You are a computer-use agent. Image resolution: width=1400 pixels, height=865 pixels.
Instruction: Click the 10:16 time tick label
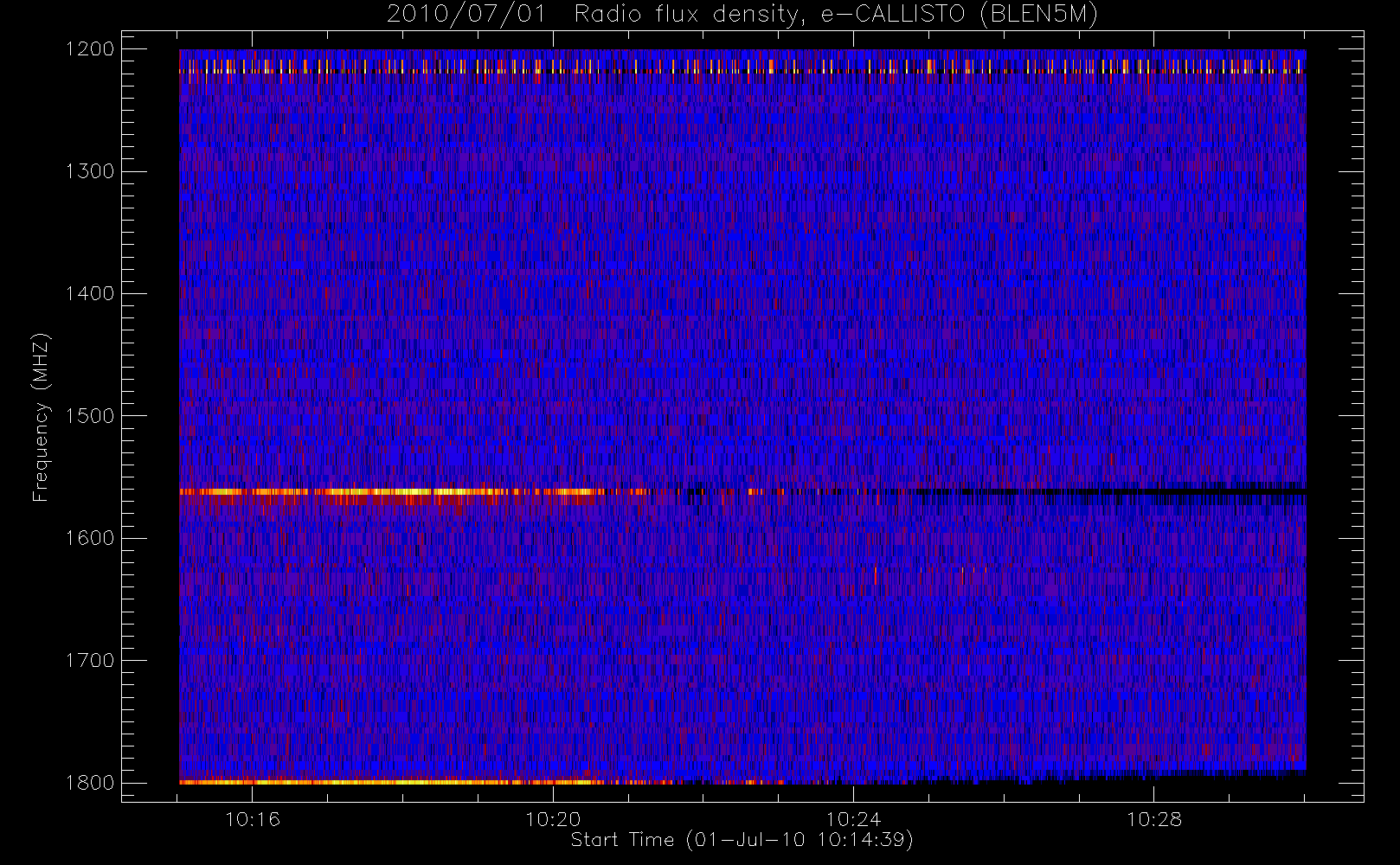coord(253,819)
